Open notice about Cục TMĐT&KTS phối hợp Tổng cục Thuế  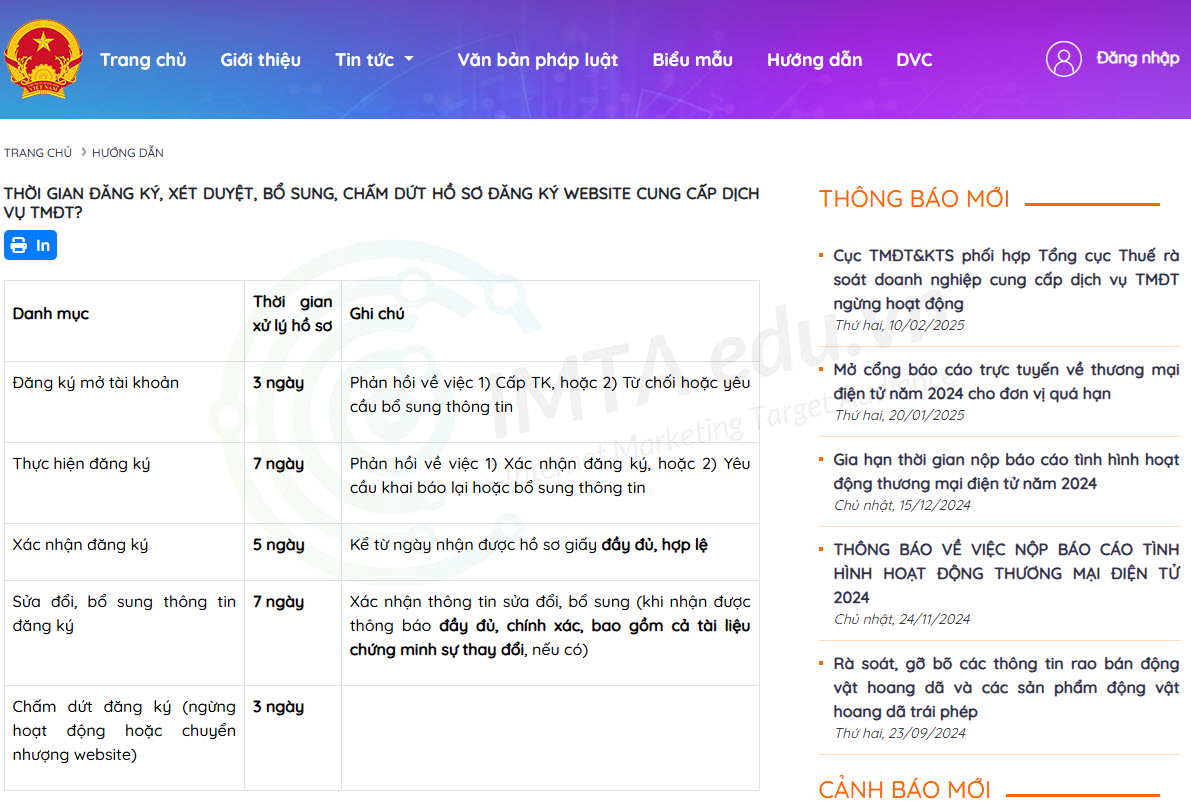(x=1006, y=279)
